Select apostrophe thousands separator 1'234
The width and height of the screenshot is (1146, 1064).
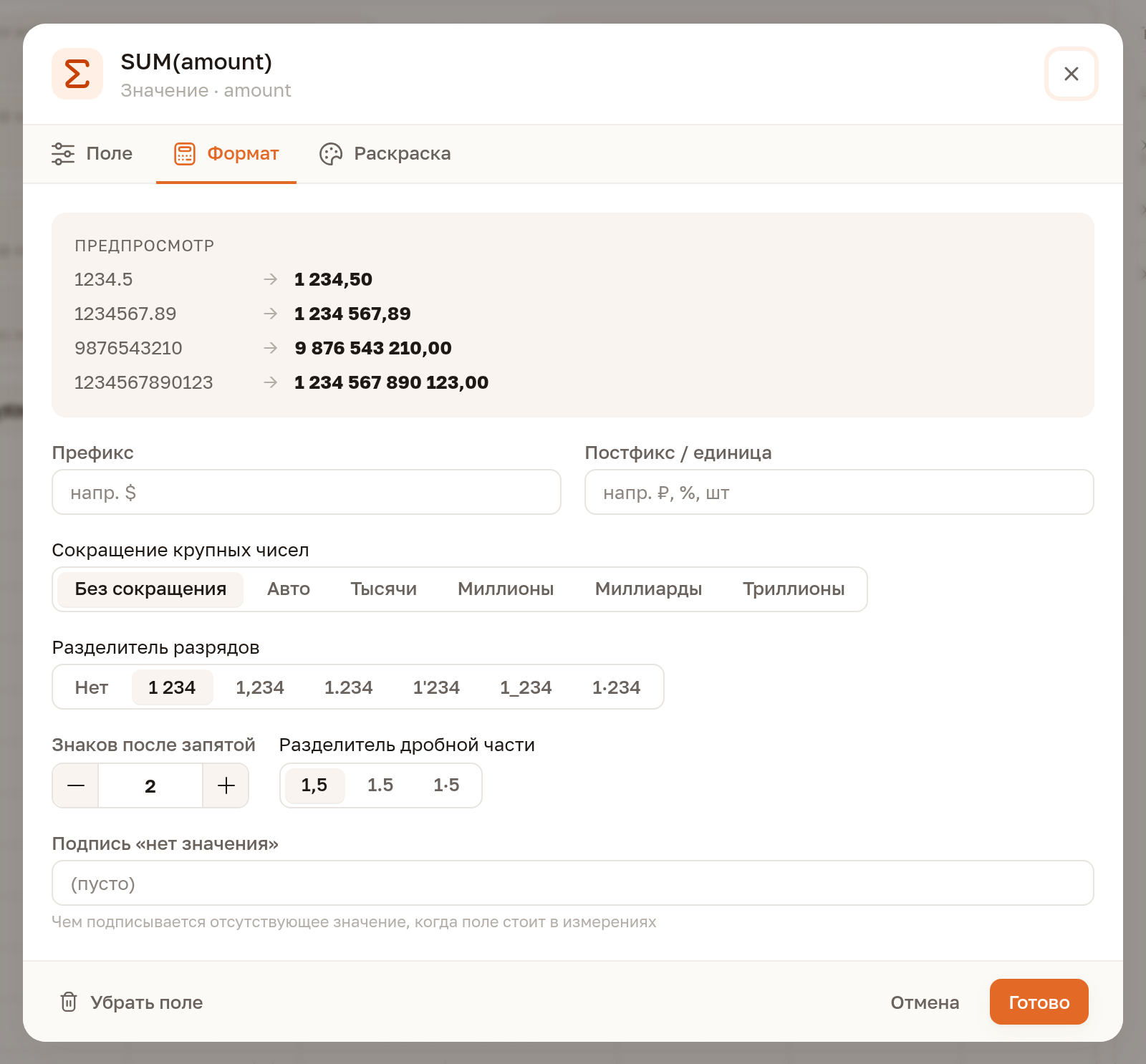pos(436,687)
